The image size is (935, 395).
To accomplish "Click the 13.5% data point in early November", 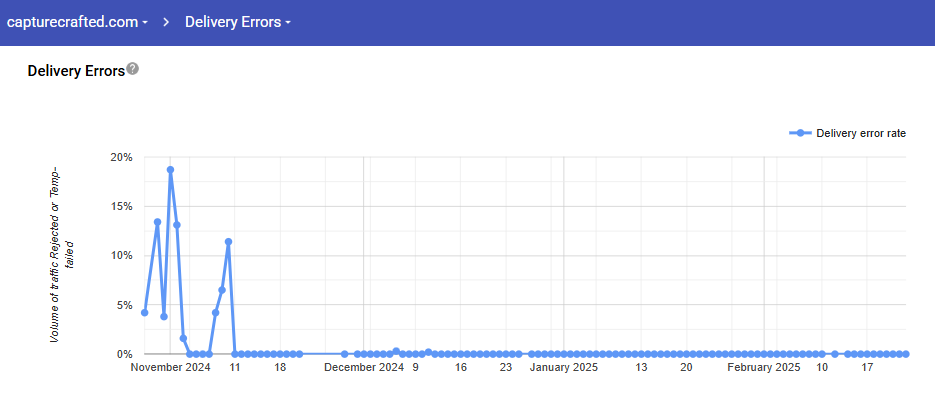I will click(x=157, y=222).
